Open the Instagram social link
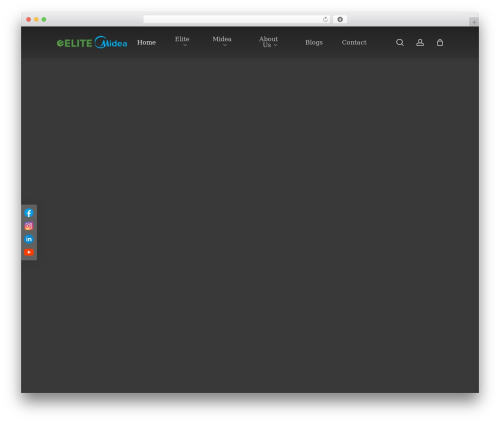500x423 pixels. click(x=29, y=226)
